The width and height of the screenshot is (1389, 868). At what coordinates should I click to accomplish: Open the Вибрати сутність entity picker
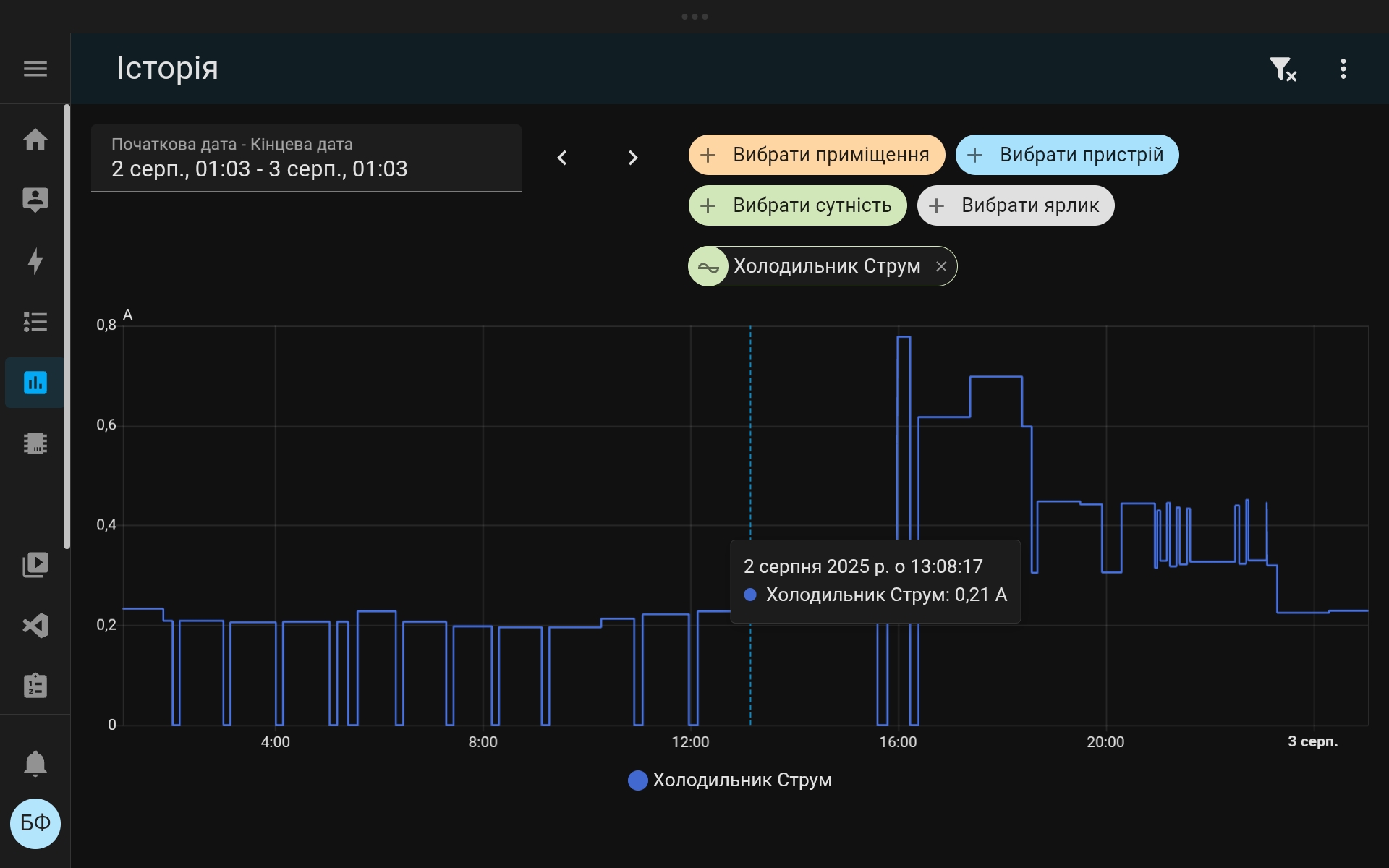click(797, 205)
